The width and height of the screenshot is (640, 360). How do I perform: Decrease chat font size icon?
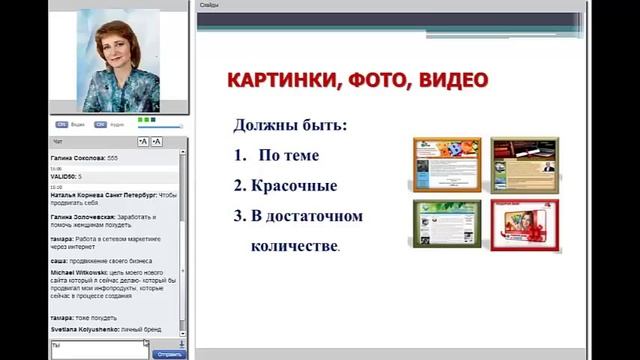click(142, 142)
